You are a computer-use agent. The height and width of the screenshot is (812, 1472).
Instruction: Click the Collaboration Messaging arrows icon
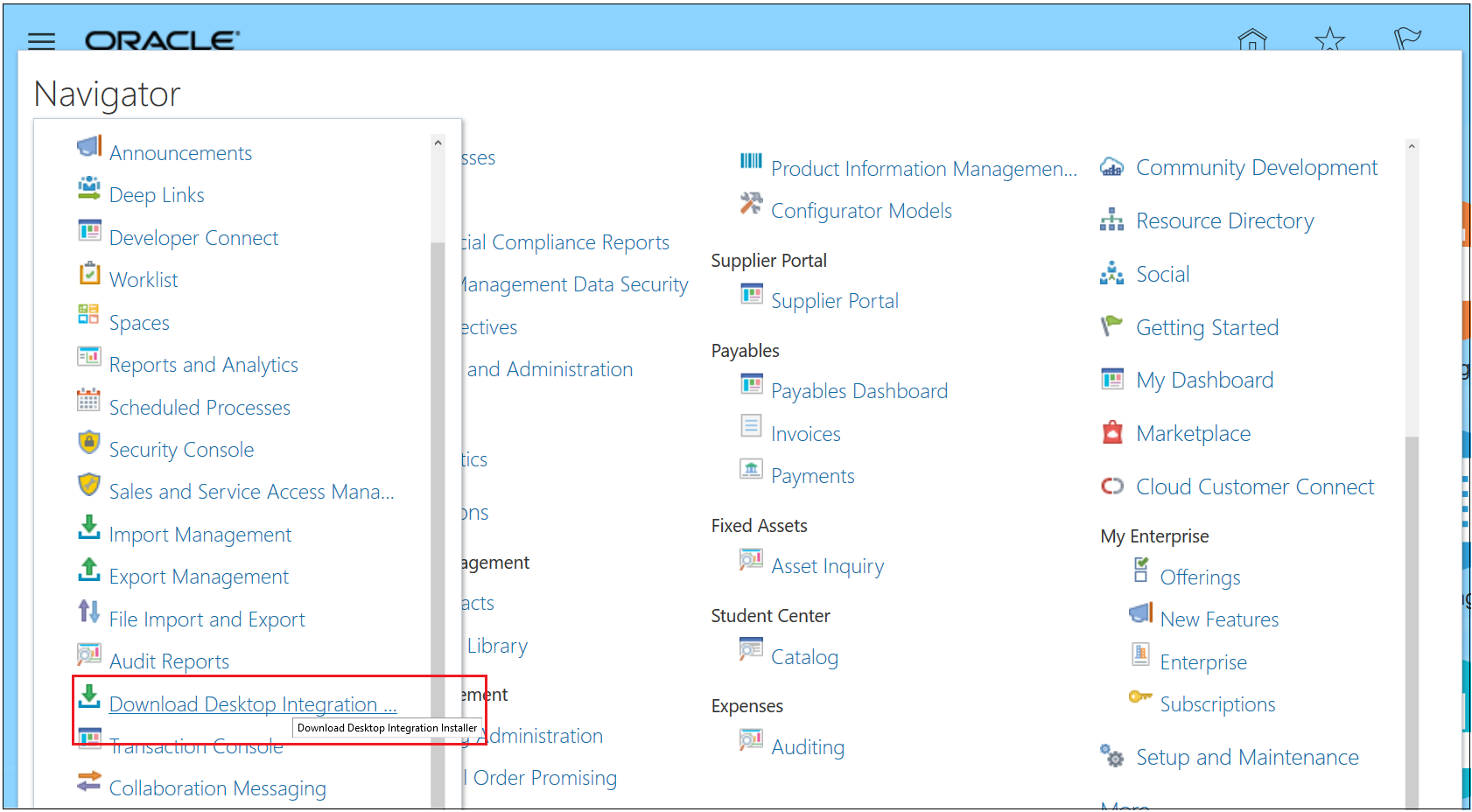point(88,781)
